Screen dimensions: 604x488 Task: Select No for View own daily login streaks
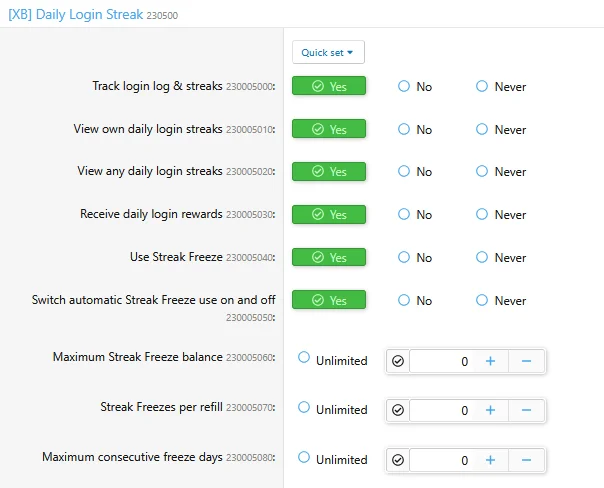point(415,129)
